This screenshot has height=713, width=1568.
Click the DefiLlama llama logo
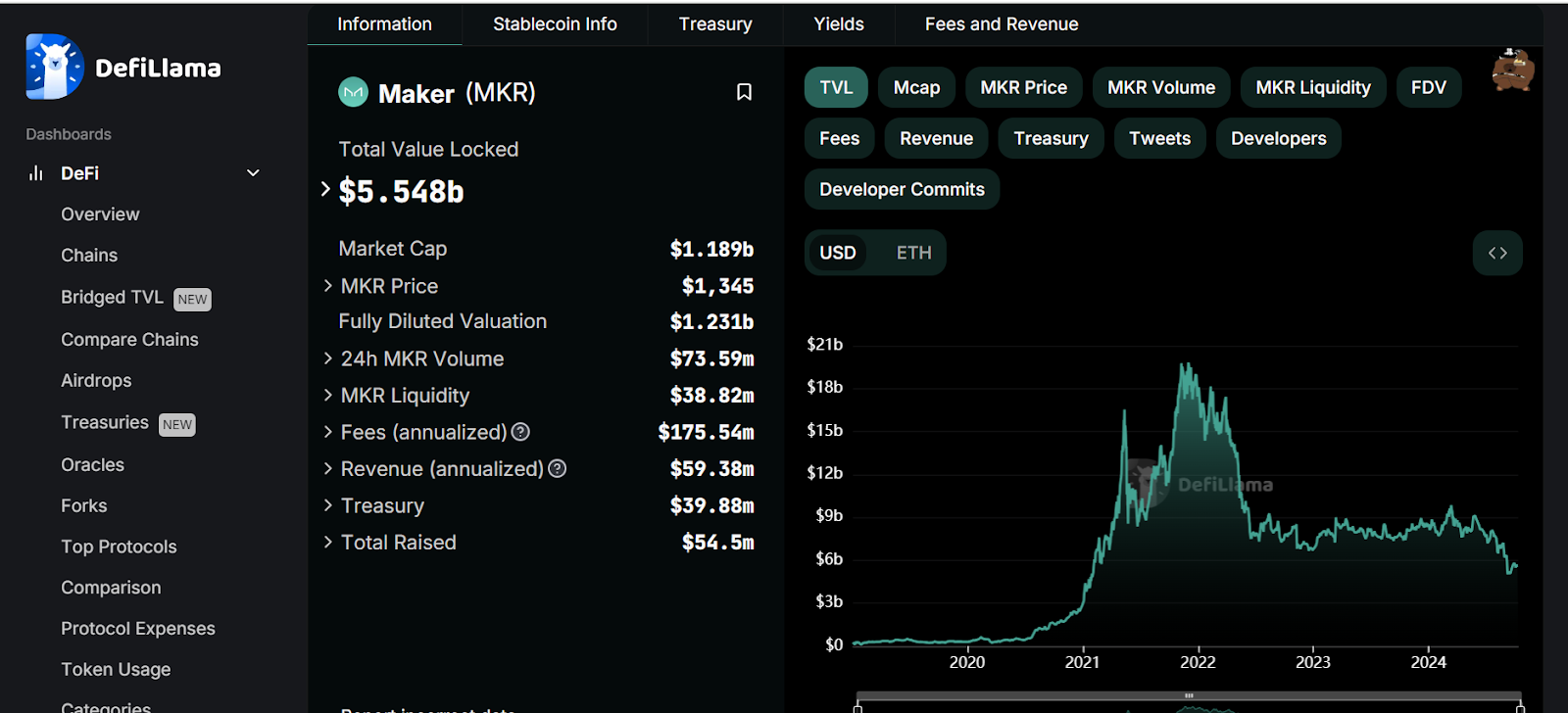55,67
